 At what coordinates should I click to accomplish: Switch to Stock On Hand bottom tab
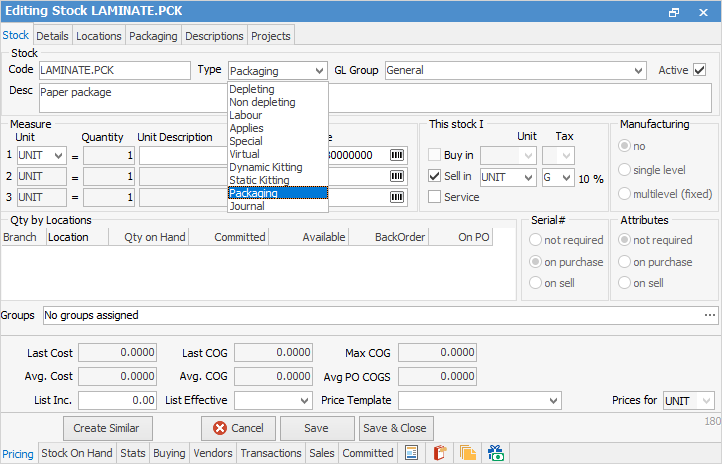click(77, 453)
